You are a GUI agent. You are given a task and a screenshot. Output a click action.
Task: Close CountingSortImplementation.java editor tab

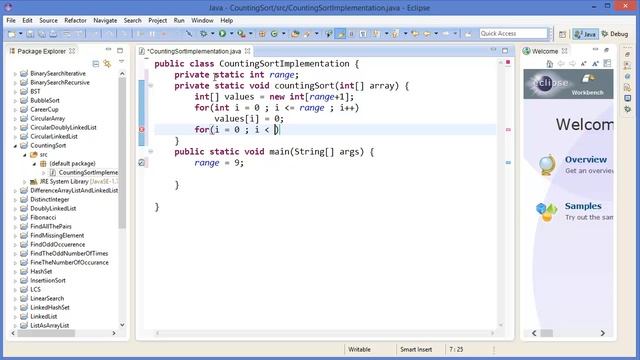click(247, 51)
